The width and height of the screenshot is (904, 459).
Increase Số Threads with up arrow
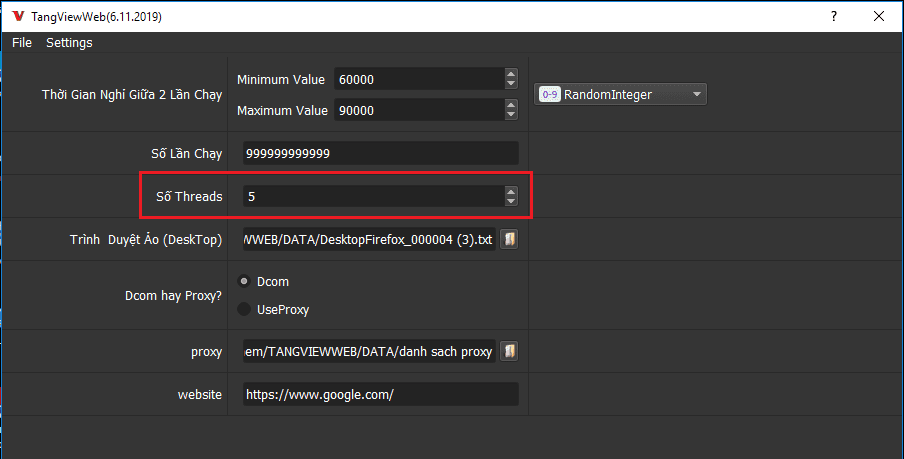pos(511,192)
